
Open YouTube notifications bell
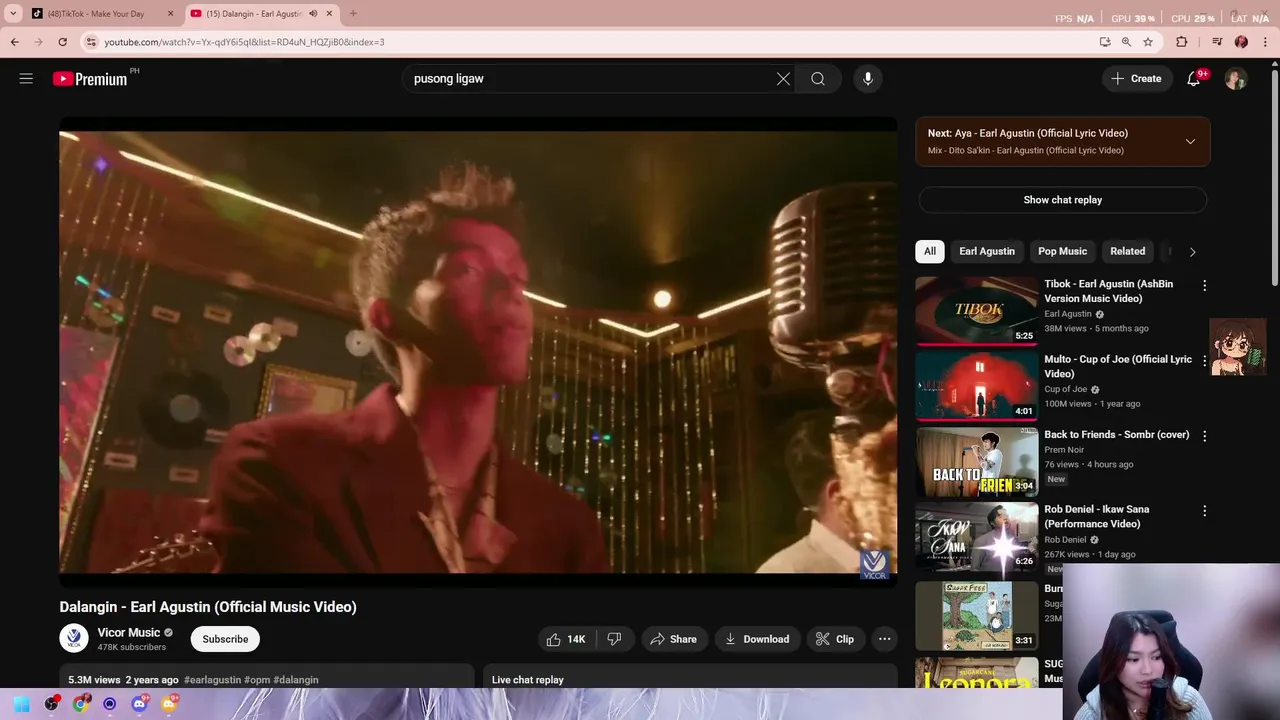pyautogui.click(x=1193, y=79)
